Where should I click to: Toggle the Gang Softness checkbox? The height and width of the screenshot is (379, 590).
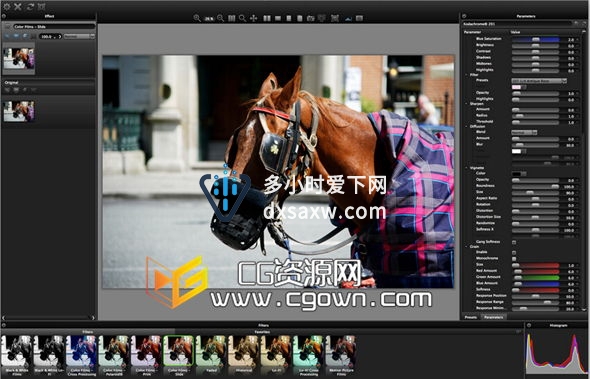514,242
